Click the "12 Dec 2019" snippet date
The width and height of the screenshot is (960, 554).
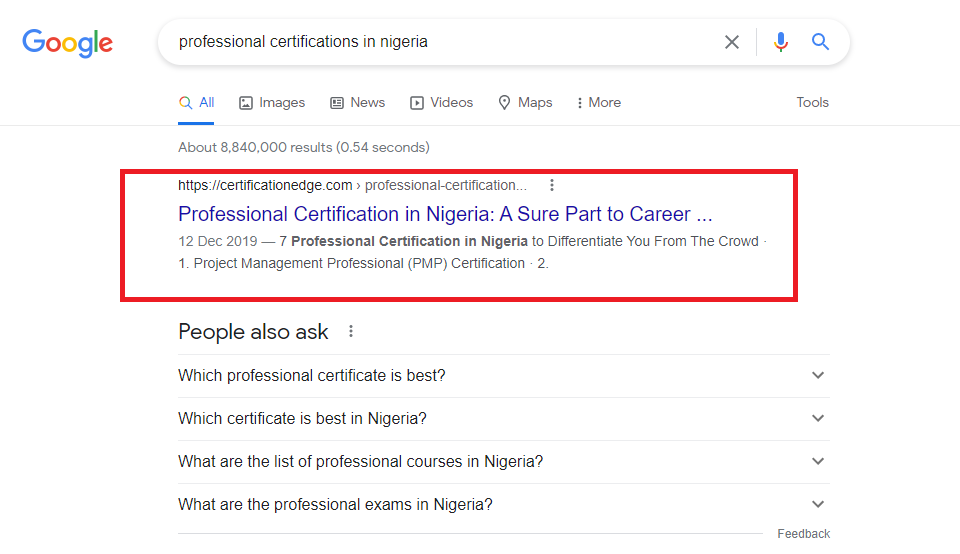click(218, 241)
